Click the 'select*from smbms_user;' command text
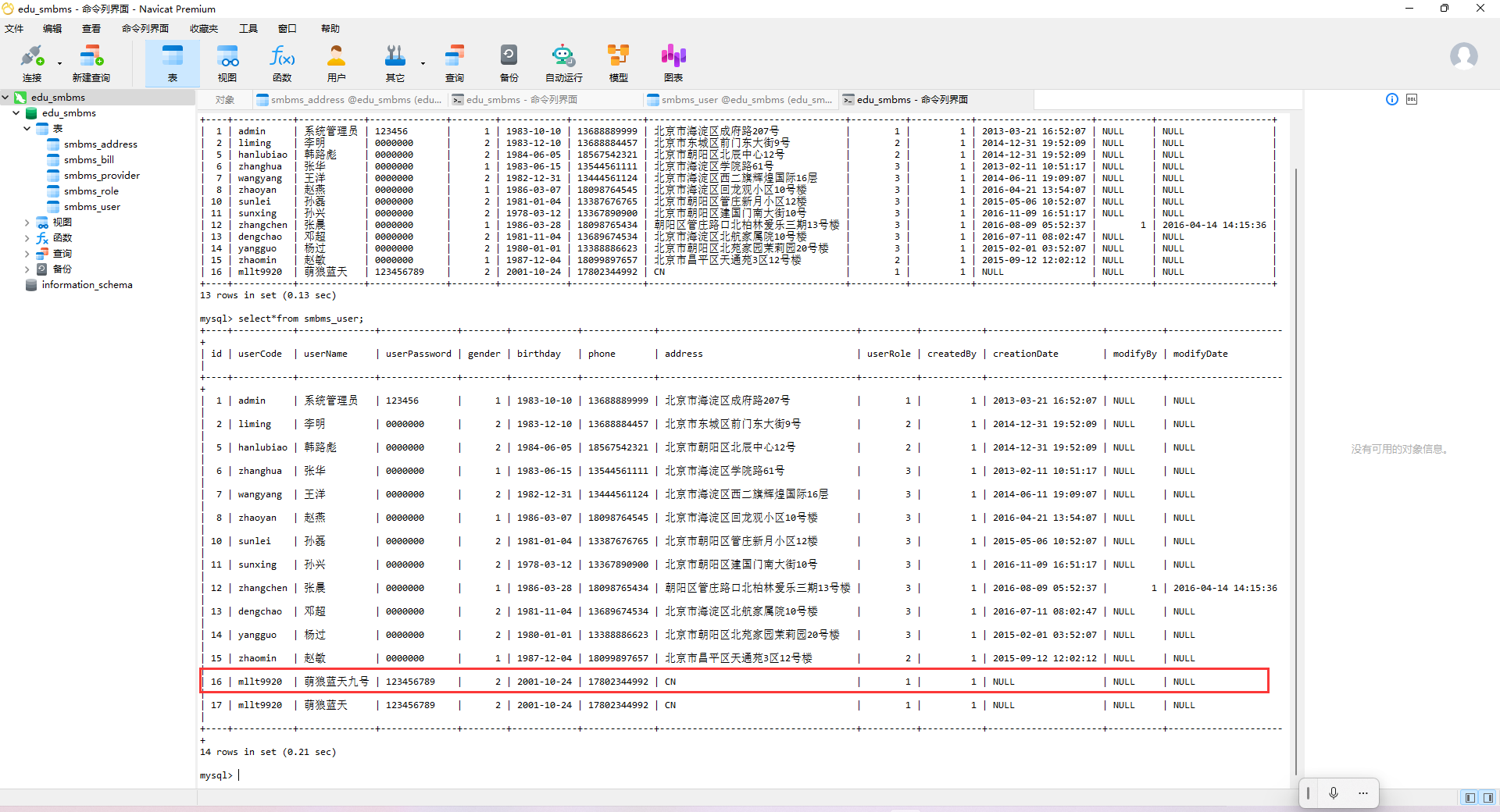 [x=301, y=319]
